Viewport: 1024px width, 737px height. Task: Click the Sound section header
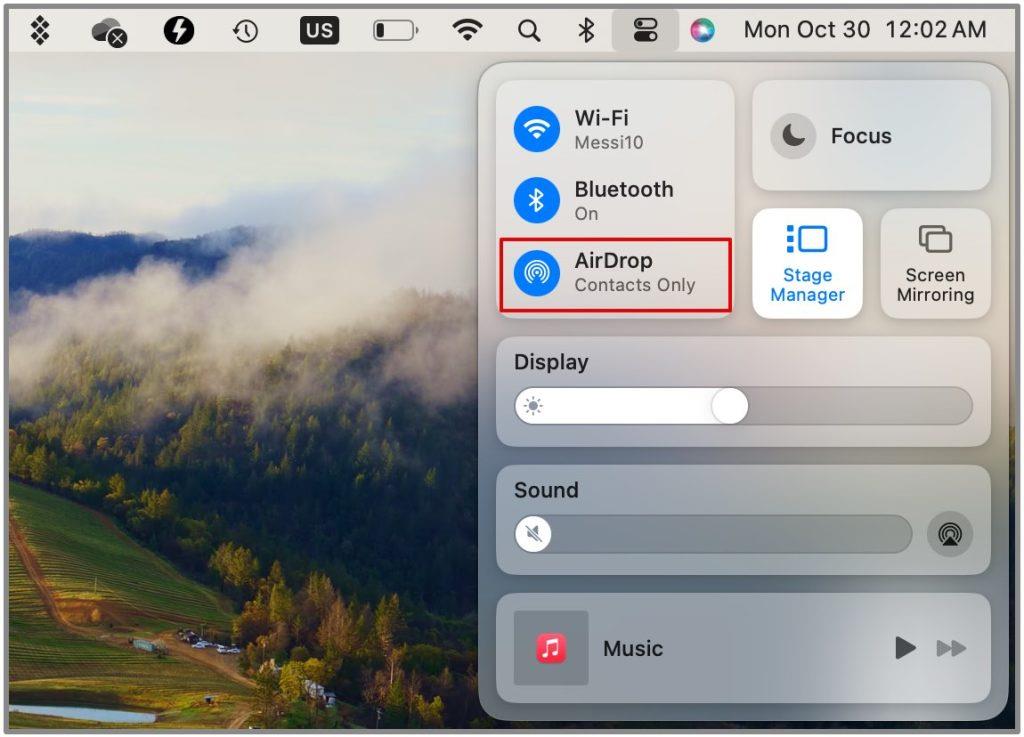click(546, 490)
